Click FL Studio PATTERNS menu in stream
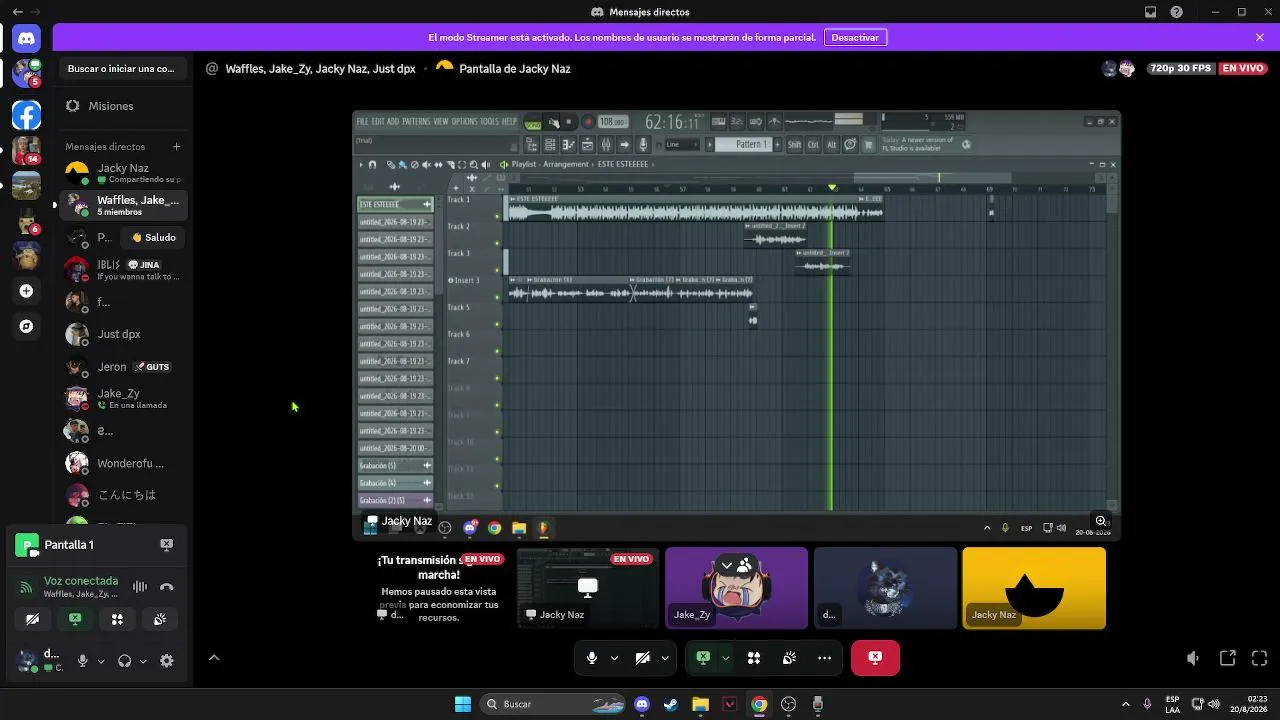Image resolution: width=1280 pixels, height=720 pixels. pyautogui.click(x=416, y=122)
